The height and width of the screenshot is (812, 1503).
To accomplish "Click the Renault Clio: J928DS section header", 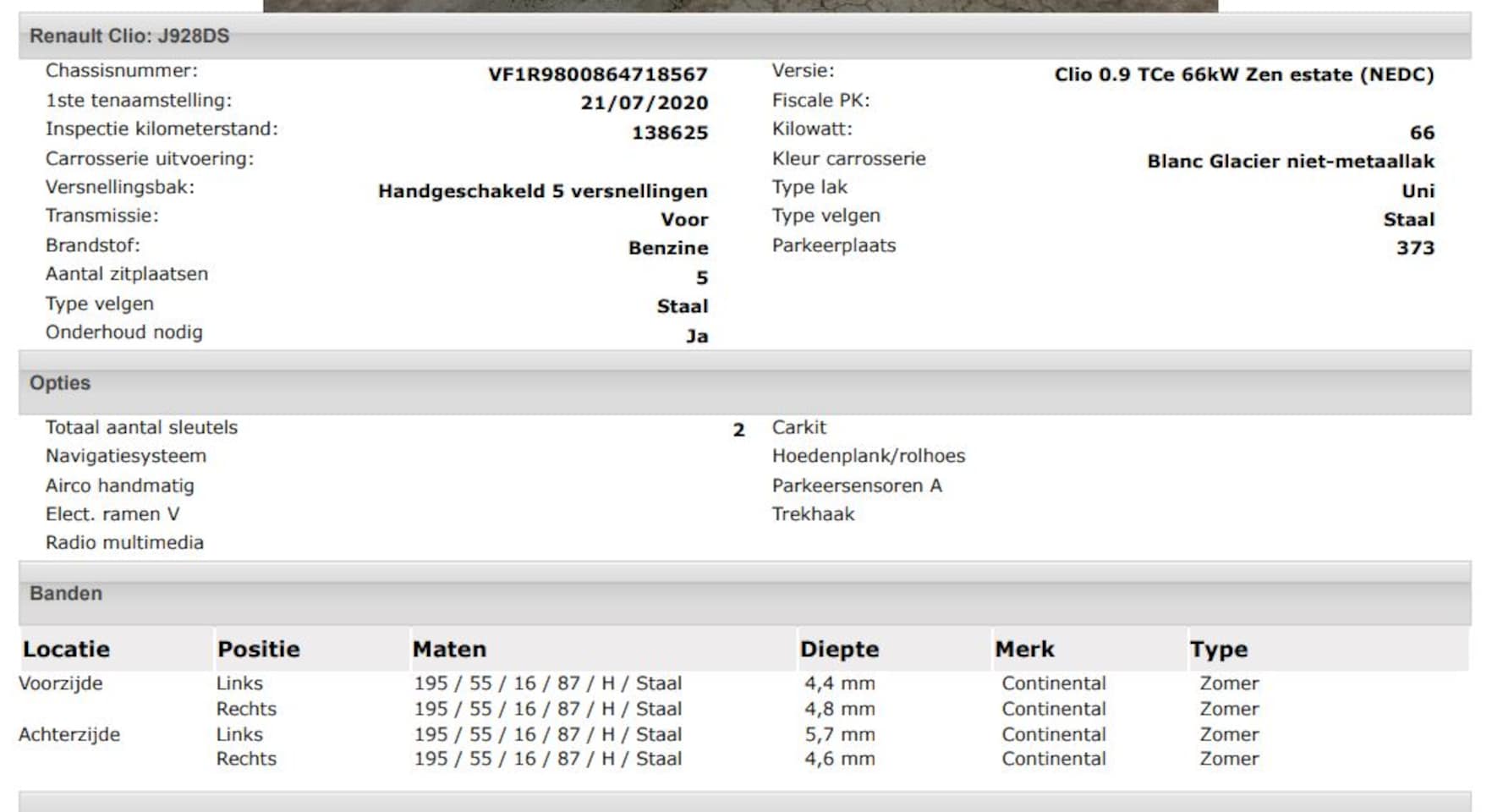I will 129,36.
